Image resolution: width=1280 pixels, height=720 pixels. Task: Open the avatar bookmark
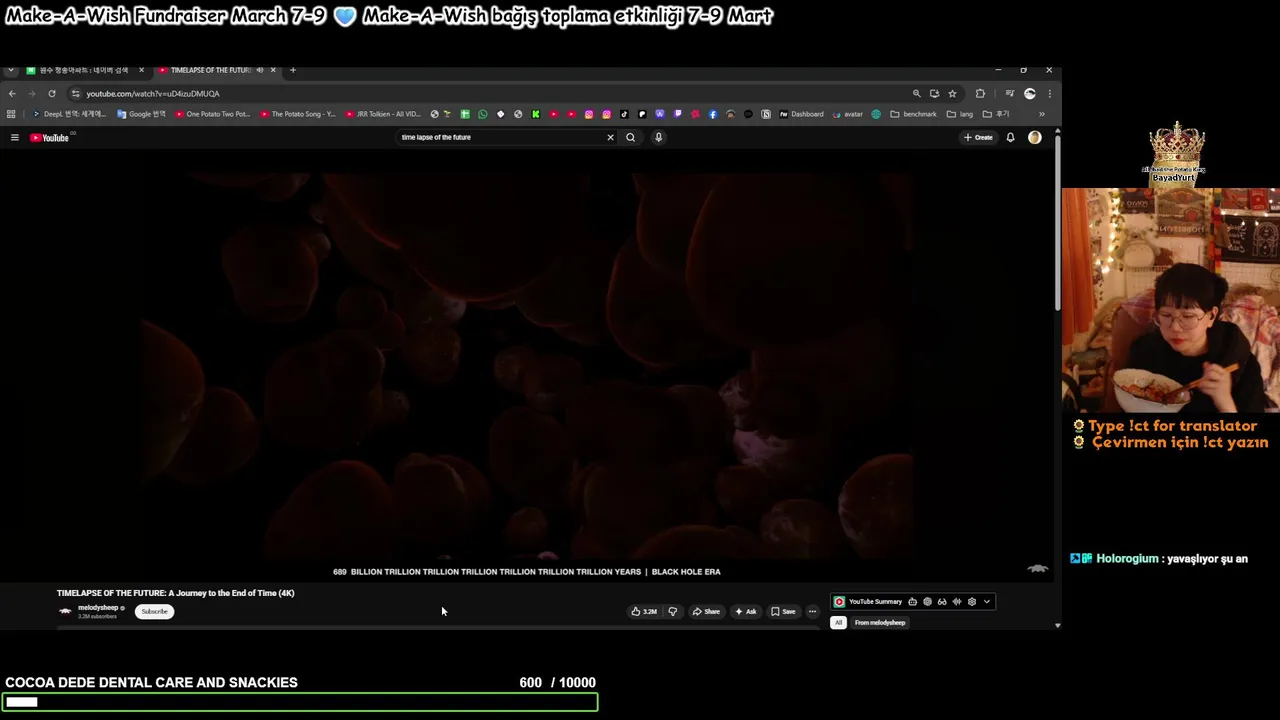847,114
